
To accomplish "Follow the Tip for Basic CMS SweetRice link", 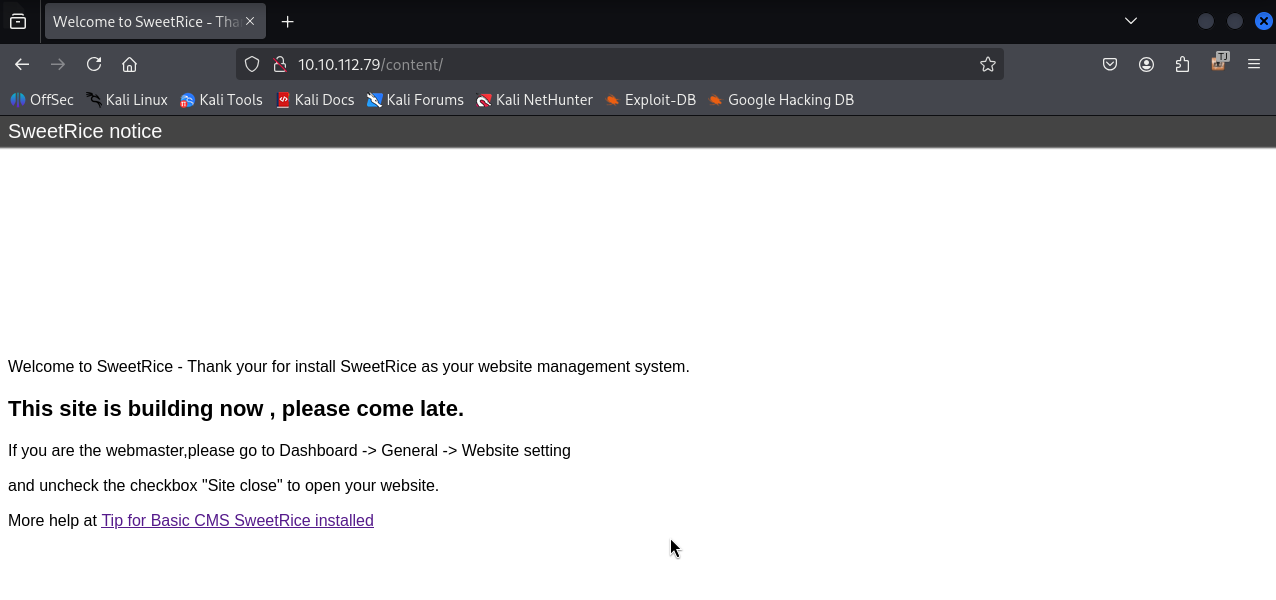I will (237, 520).
